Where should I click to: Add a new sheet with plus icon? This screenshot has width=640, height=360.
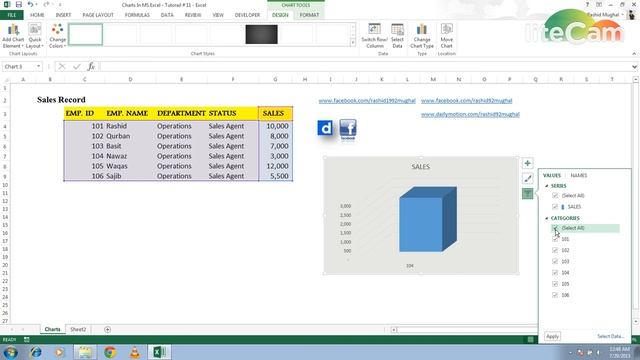(x=107, y=329)
